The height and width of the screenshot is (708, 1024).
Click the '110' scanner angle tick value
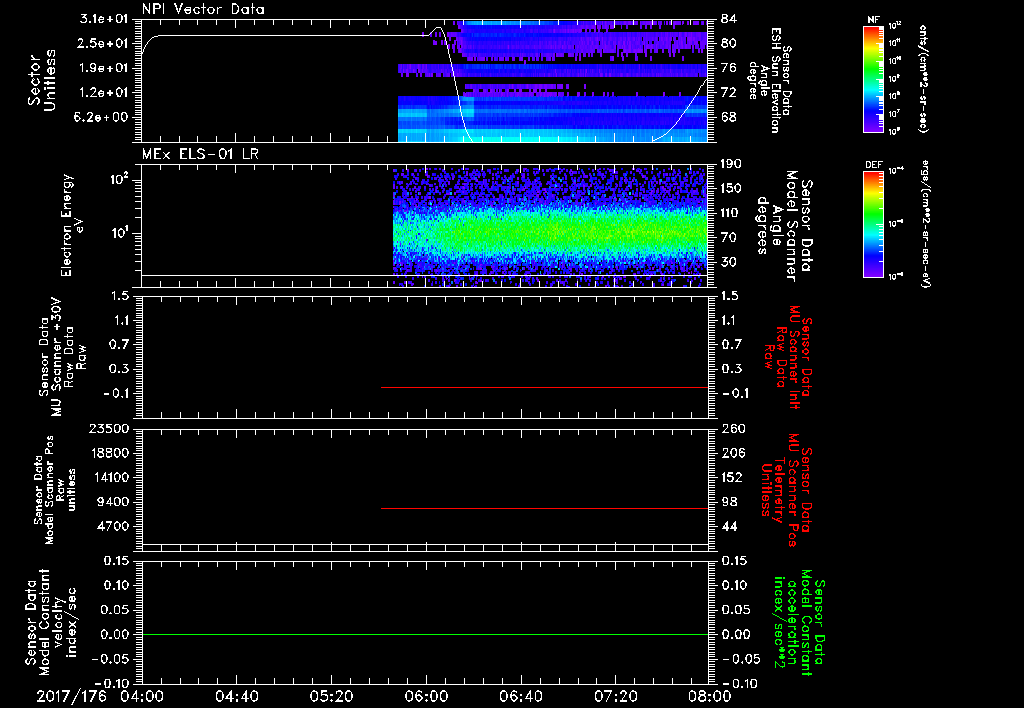(x=732, y=213)
